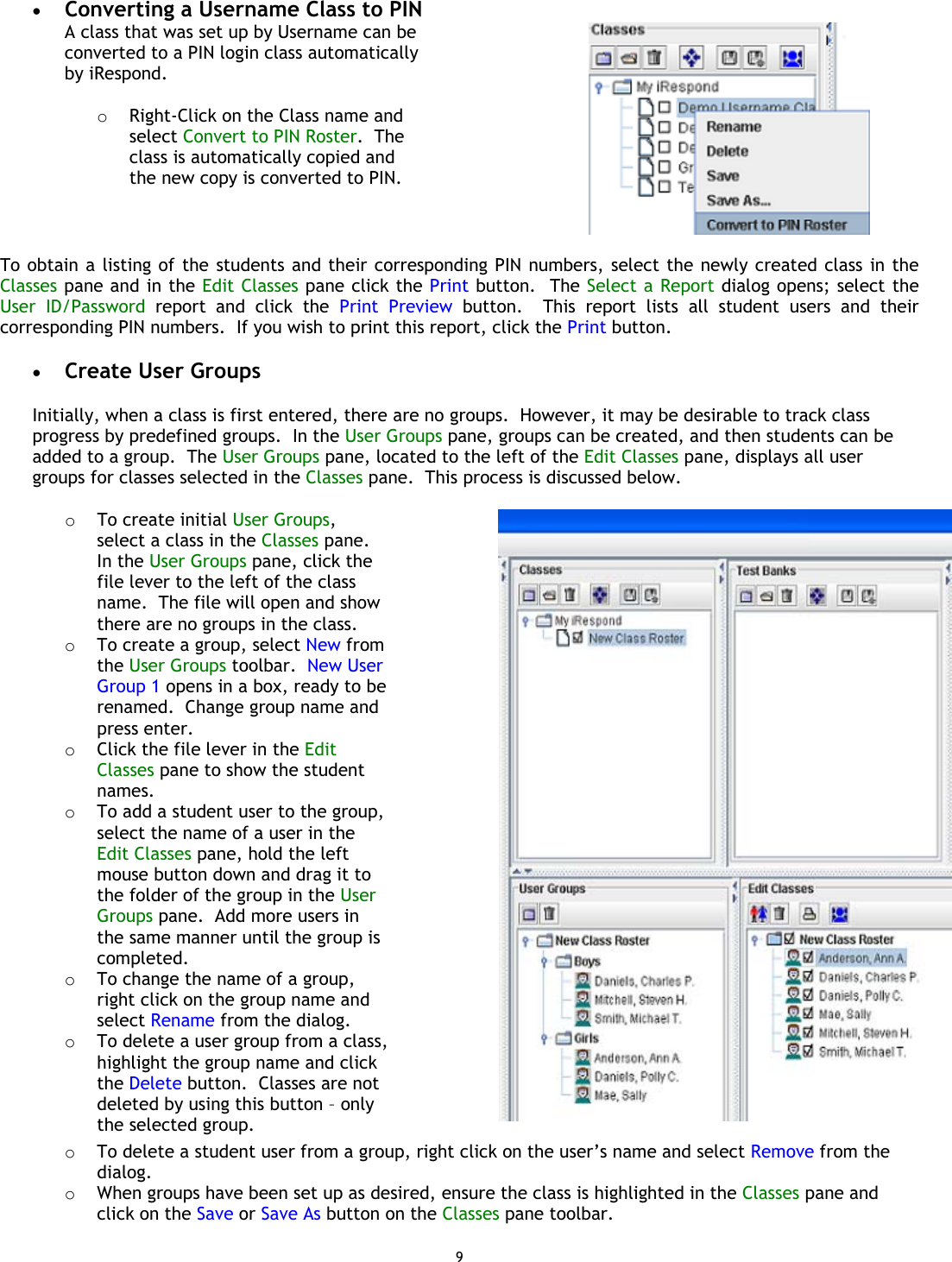952x1262 pixels.
Task: Select New Class Roster in Classes pane
Action: coord(636,638)
